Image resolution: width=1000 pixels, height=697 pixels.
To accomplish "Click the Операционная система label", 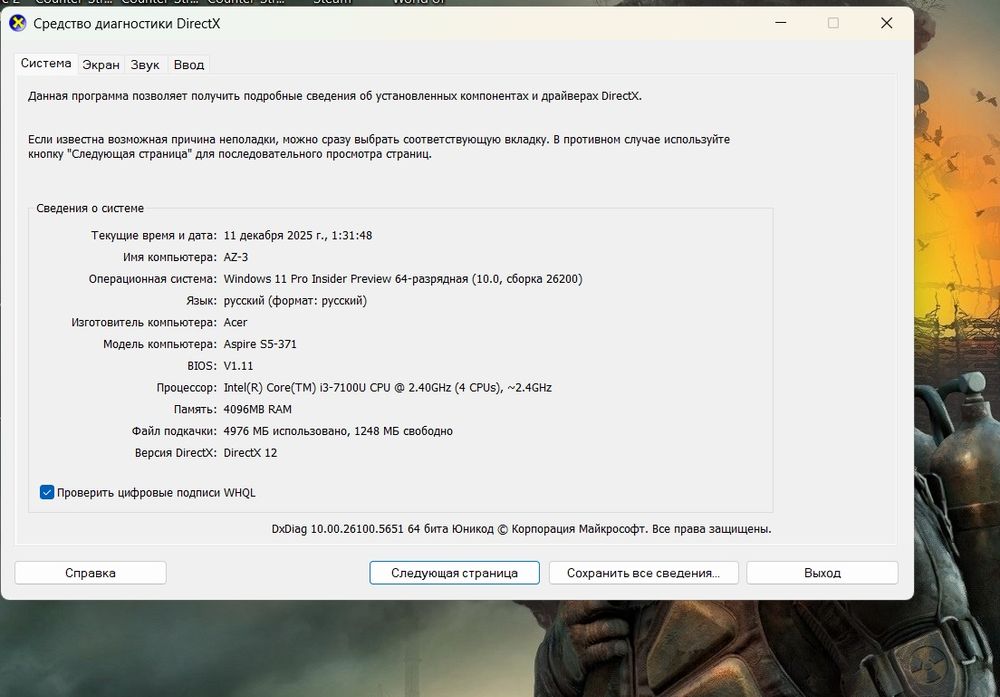I will [x=152, y=279].
